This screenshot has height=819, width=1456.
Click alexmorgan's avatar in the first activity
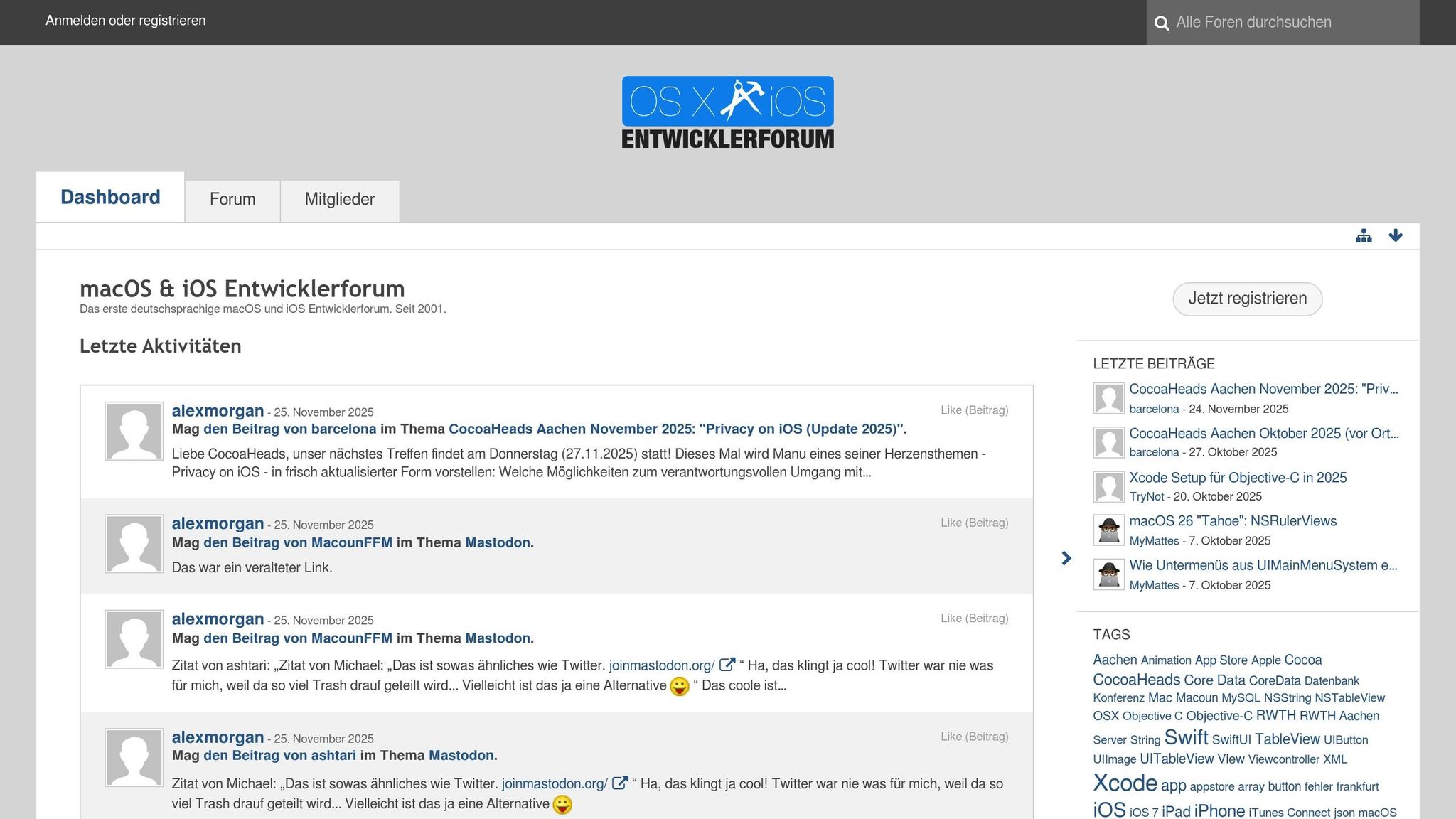[134, 430]
